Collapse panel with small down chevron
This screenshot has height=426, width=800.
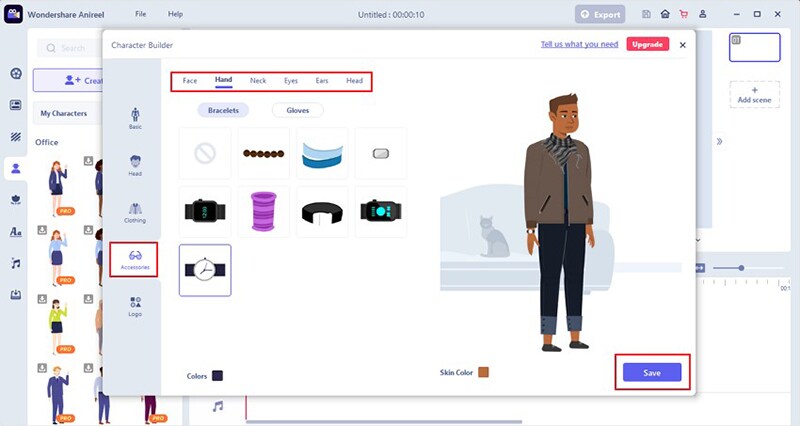698,240
